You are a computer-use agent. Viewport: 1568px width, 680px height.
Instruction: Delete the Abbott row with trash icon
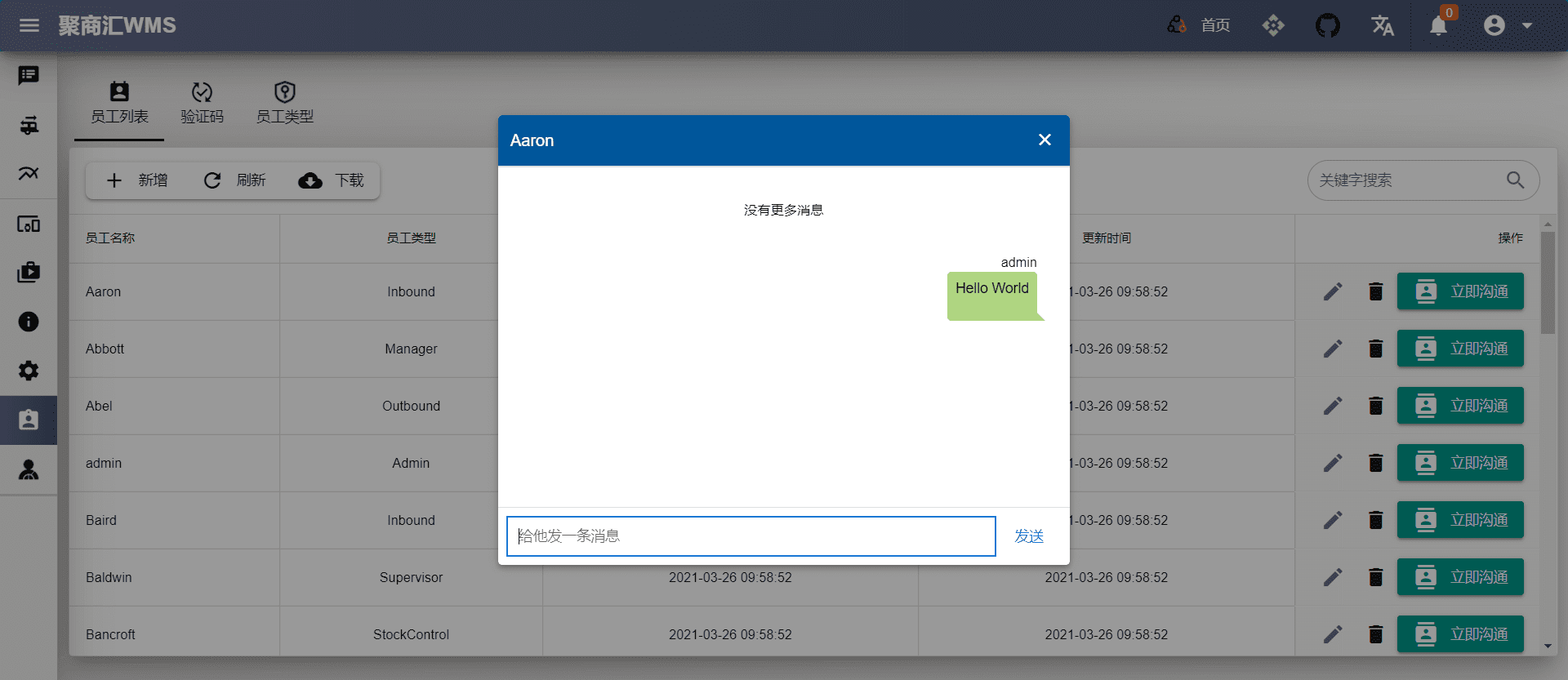click(1376, 349)
